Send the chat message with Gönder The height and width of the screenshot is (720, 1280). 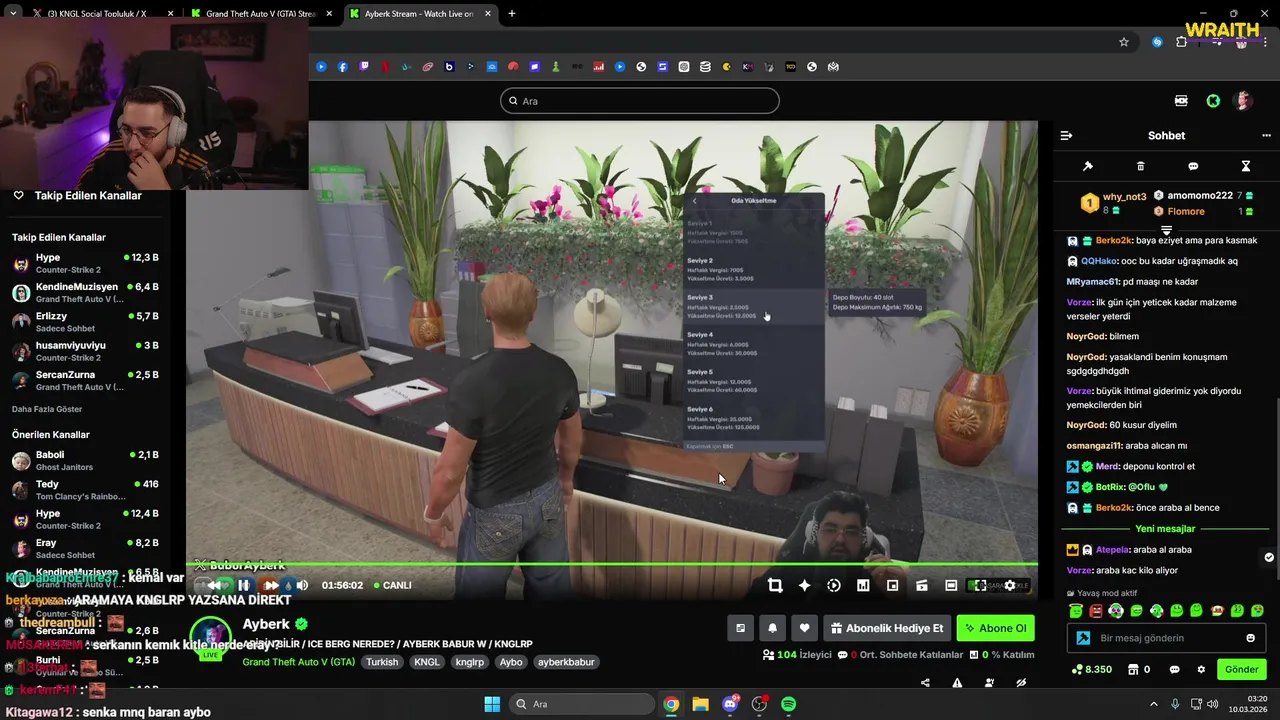(1241, 669)
